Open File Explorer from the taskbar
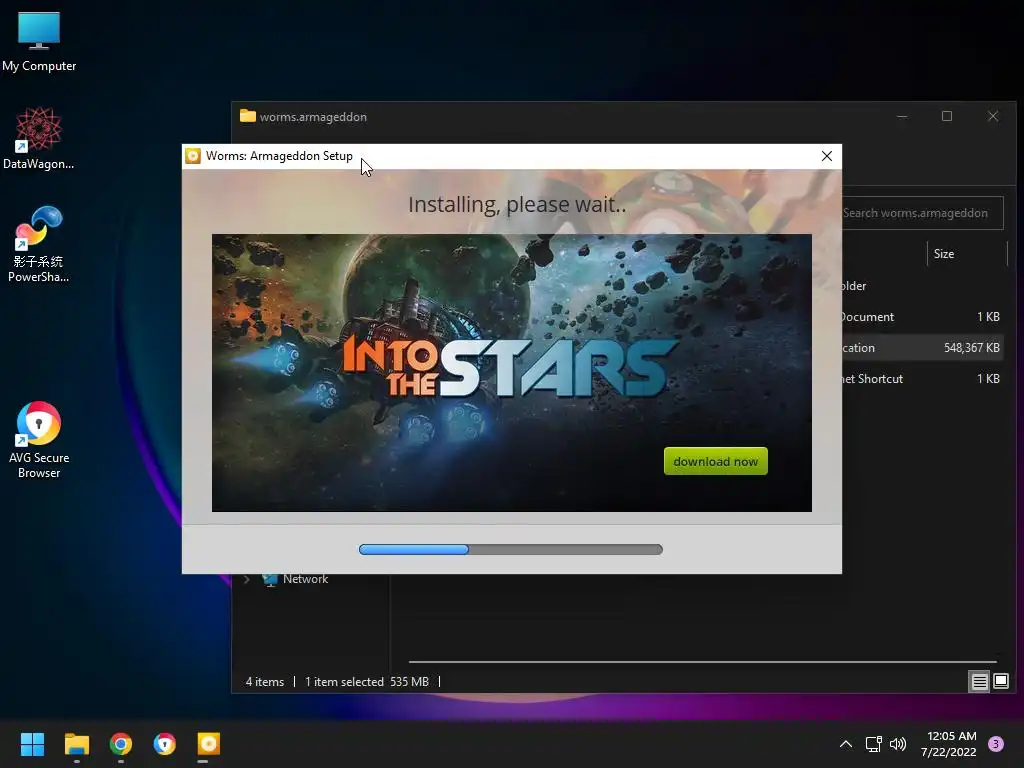This screenshot has width=1024, height=768. point(76,744)
